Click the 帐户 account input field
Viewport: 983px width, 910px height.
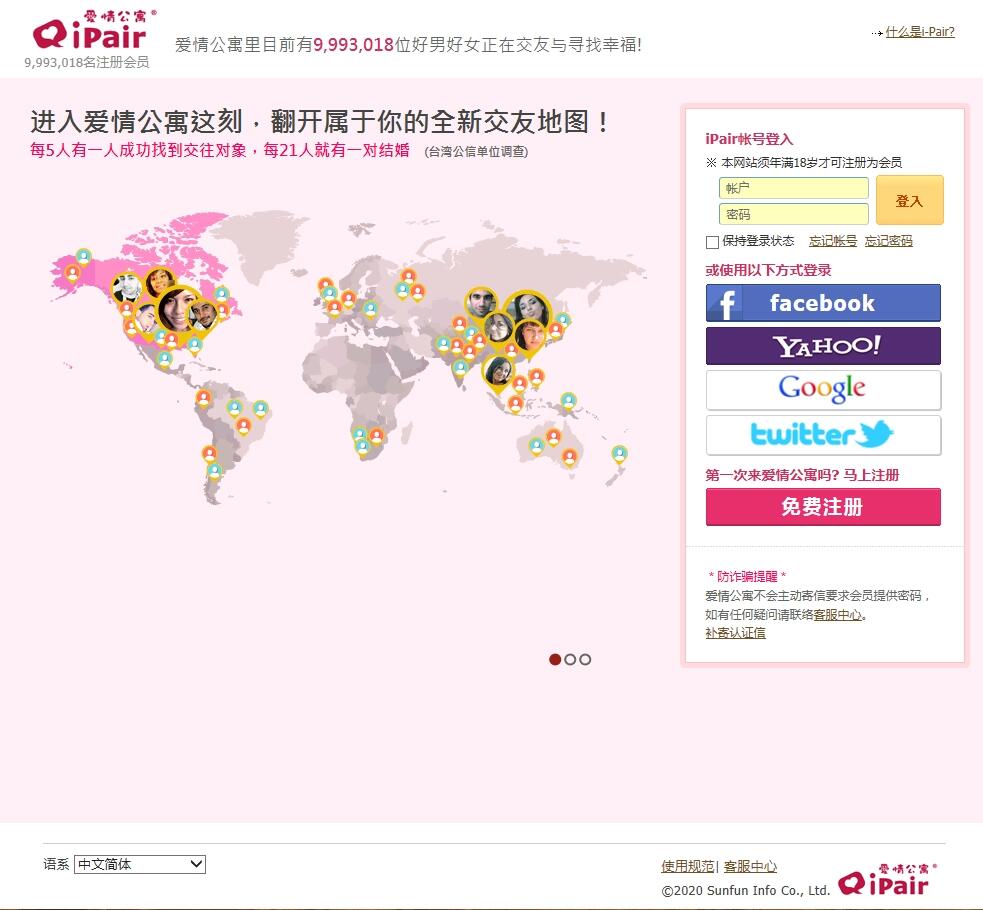pos(794,188)
